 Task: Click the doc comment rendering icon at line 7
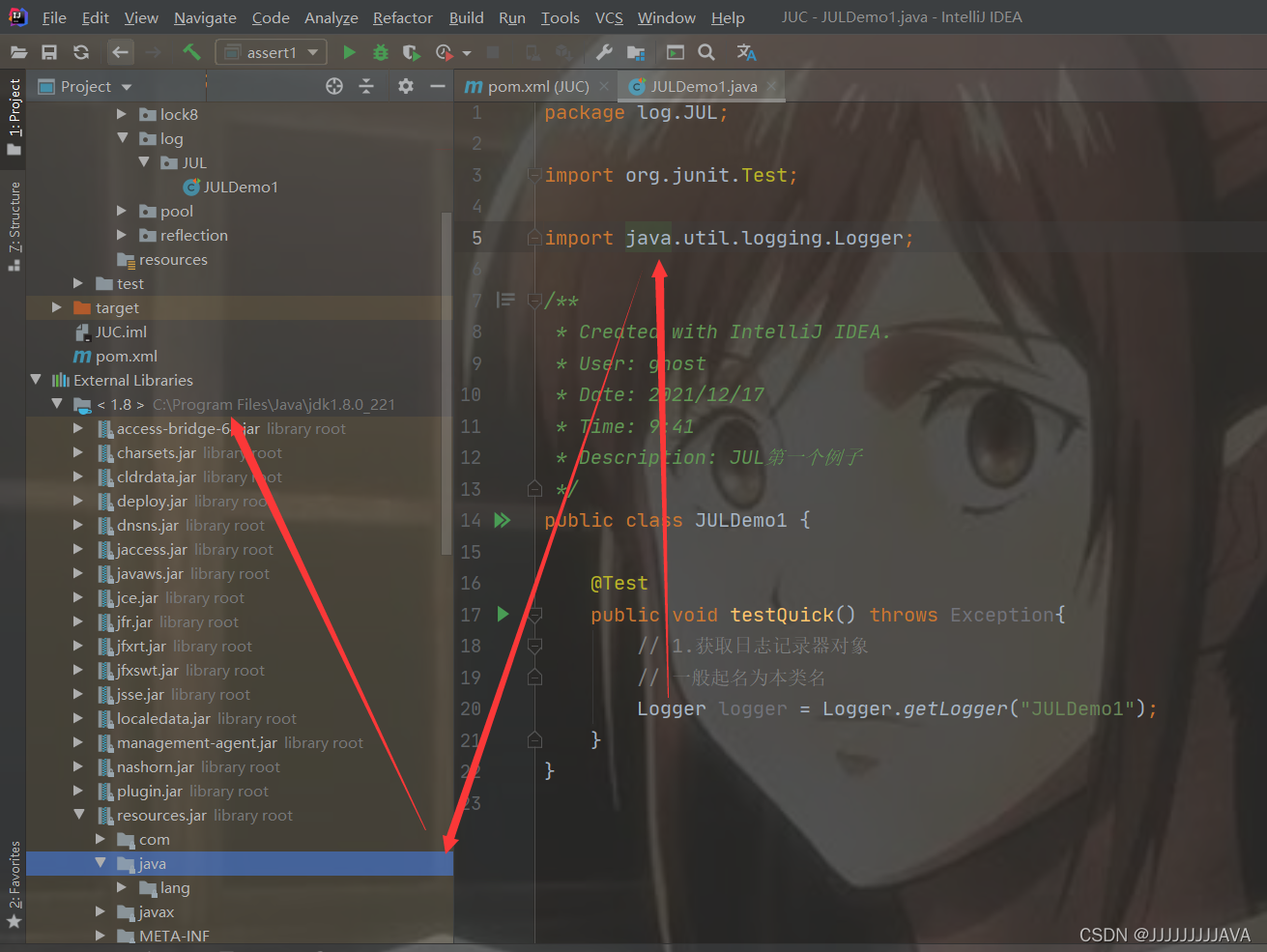click(505, 301)
